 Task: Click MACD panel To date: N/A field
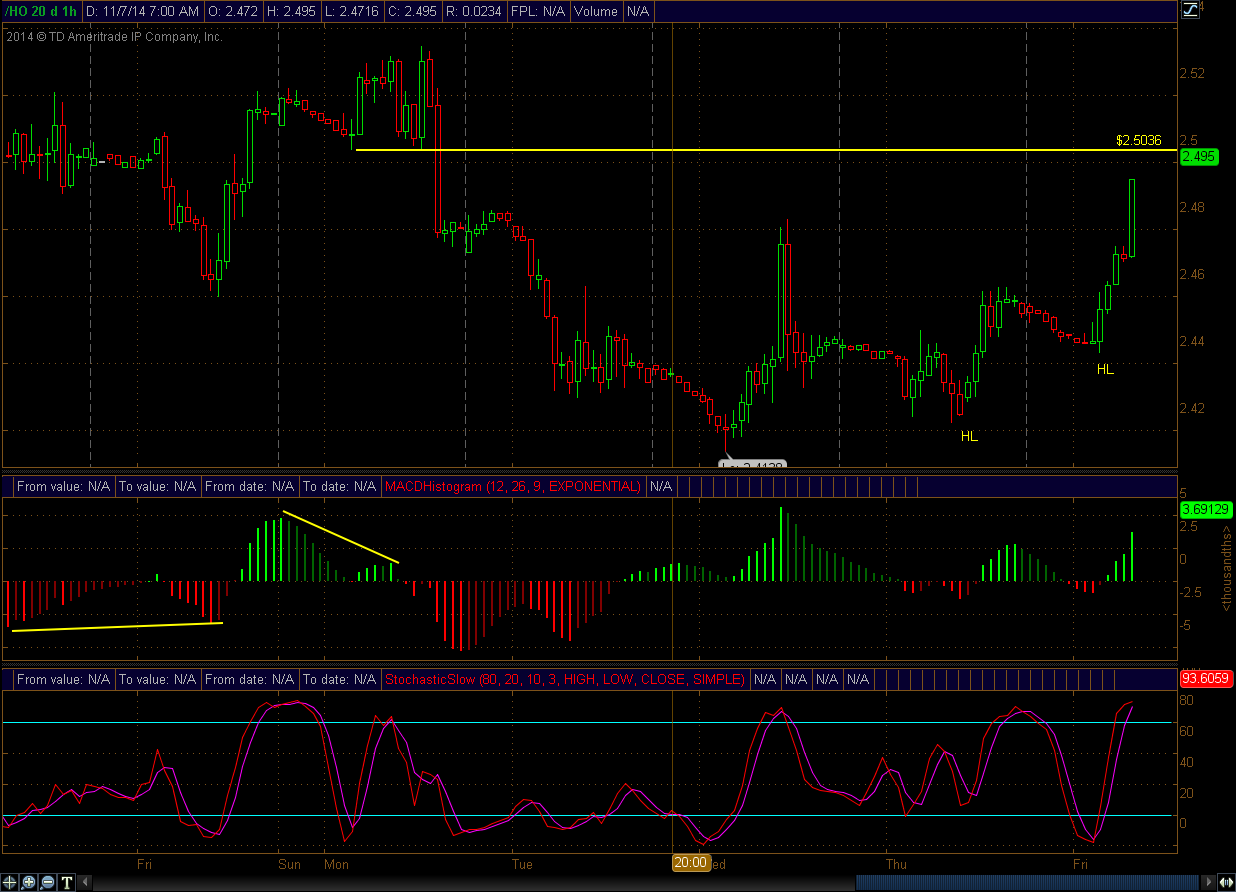[x=339, y=487]
